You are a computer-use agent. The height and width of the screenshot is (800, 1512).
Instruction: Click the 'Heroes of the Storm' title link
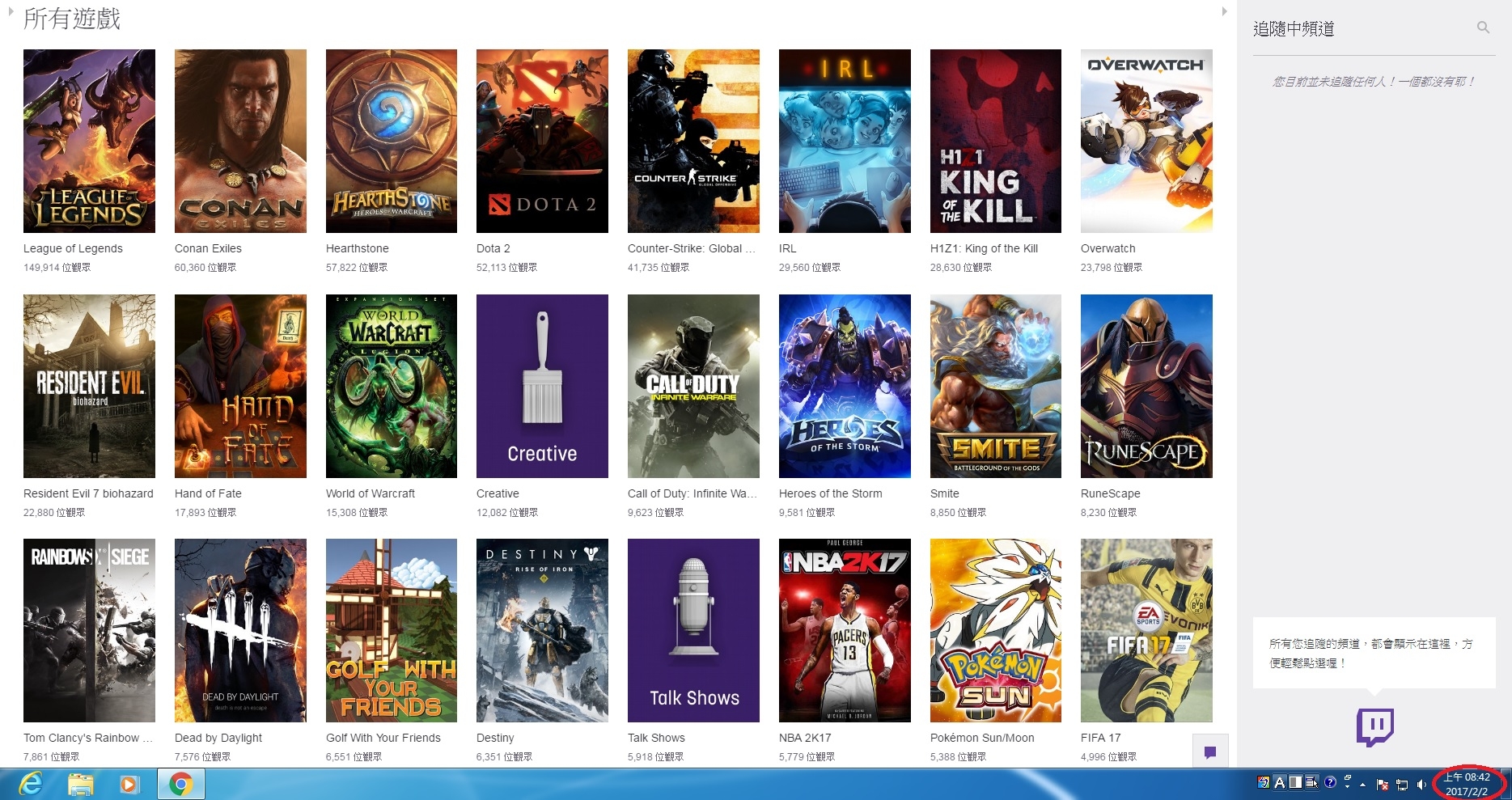831,493
